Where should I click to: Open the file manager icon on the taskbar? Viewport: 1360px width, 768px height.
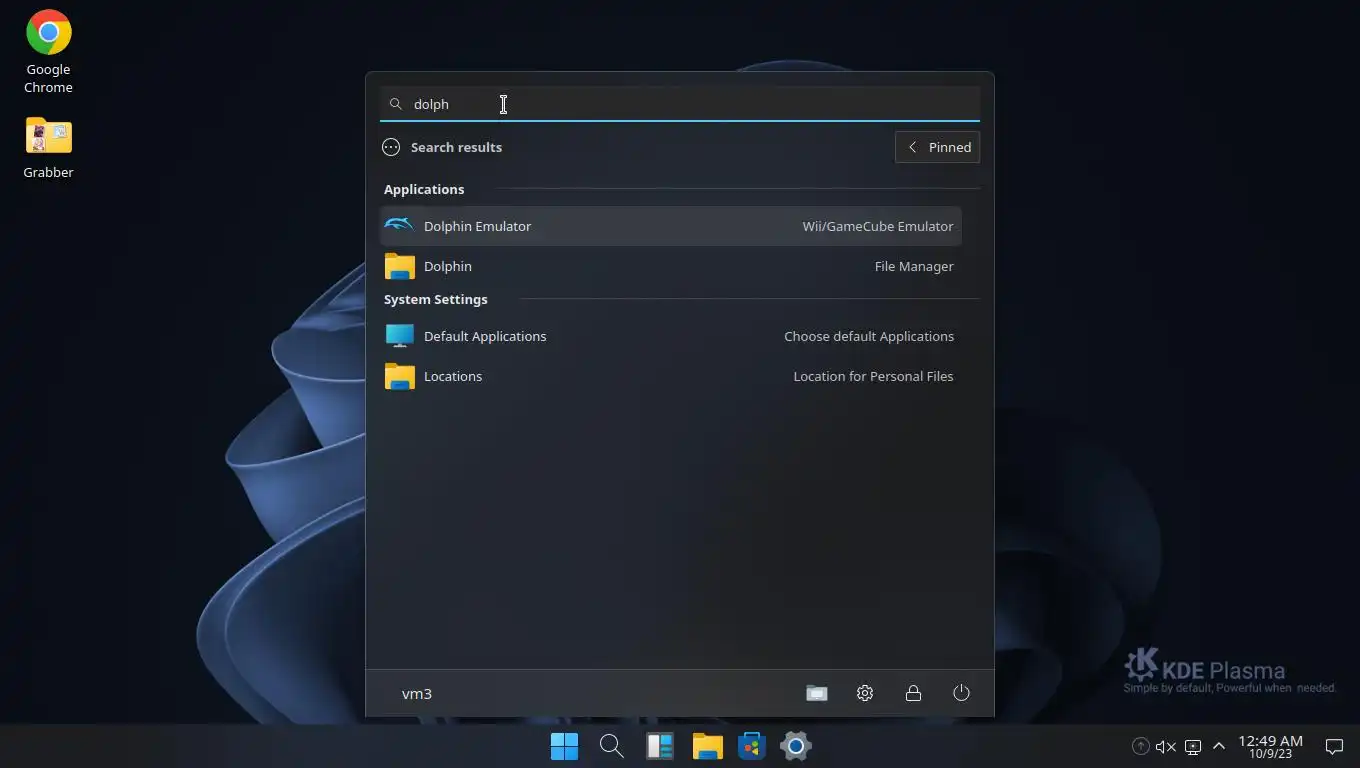pyautogui.click(x=707, y=746)
